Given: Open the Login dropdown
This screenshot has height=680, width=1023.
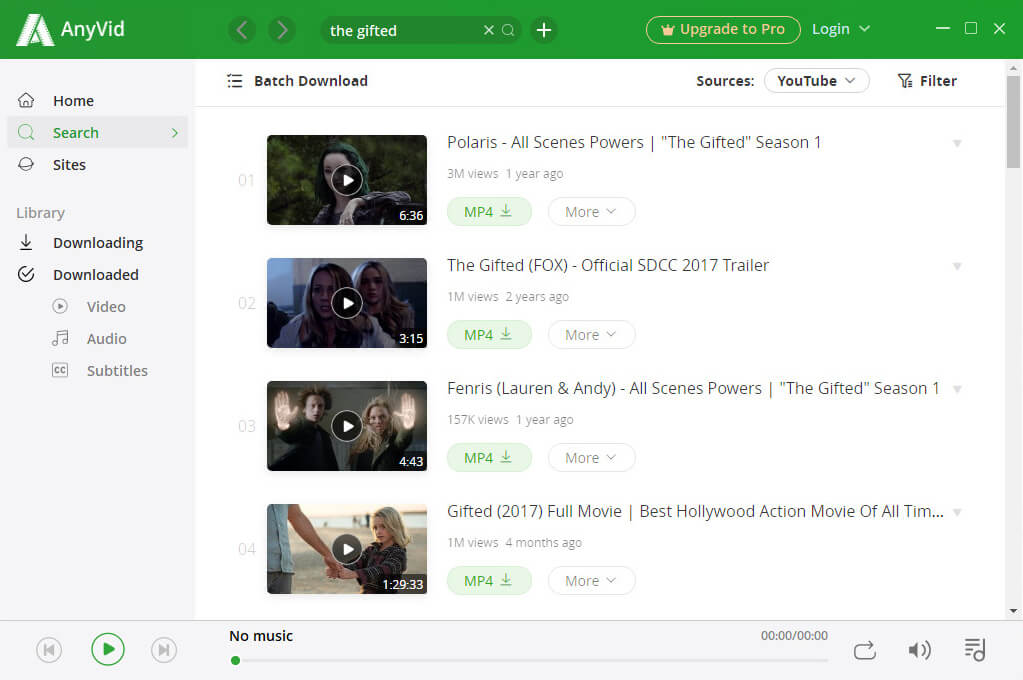Looking at the screenshot, I should point(841,29).
